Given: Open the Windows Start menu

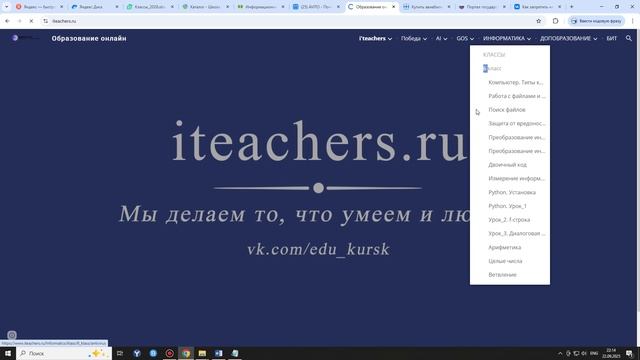Looking at the screenshot, I should 8,353.
